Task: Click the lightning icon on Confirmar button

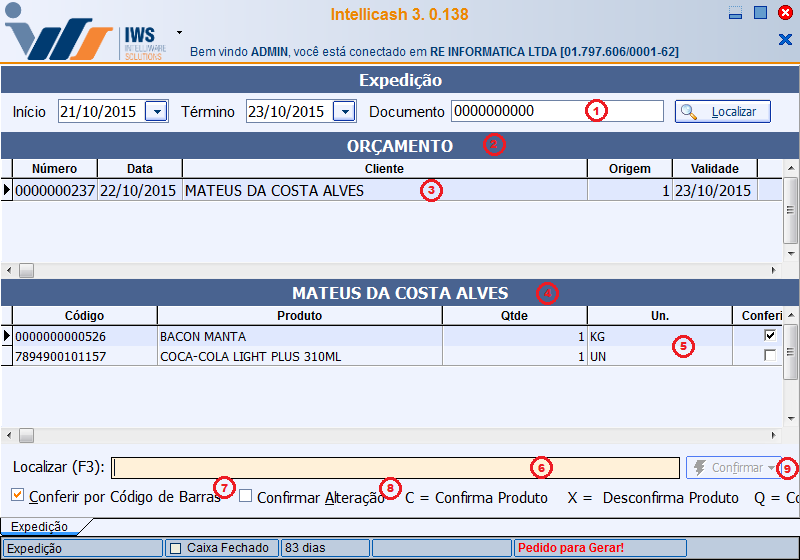Action: [x=699, y=468]
